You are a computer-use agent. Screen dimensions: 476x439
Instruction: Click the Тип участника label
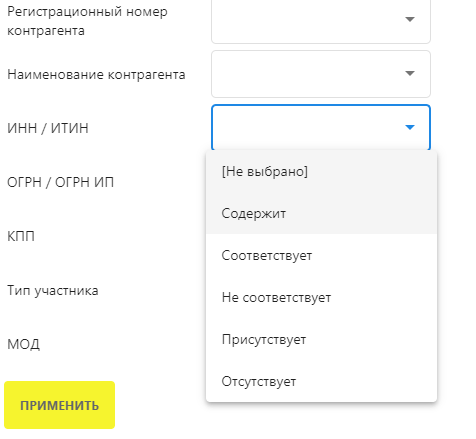(x=53, y=290)
